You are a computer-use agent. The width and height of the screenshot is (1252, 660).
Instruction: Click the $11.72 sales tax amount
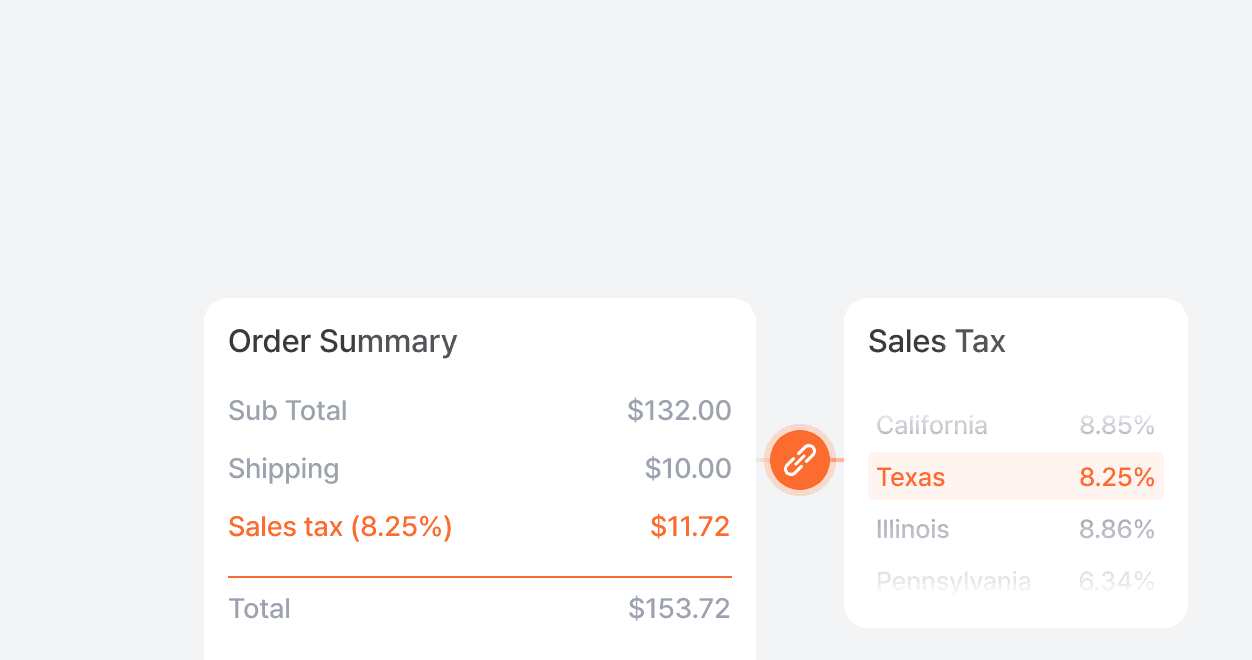point(690,527)
